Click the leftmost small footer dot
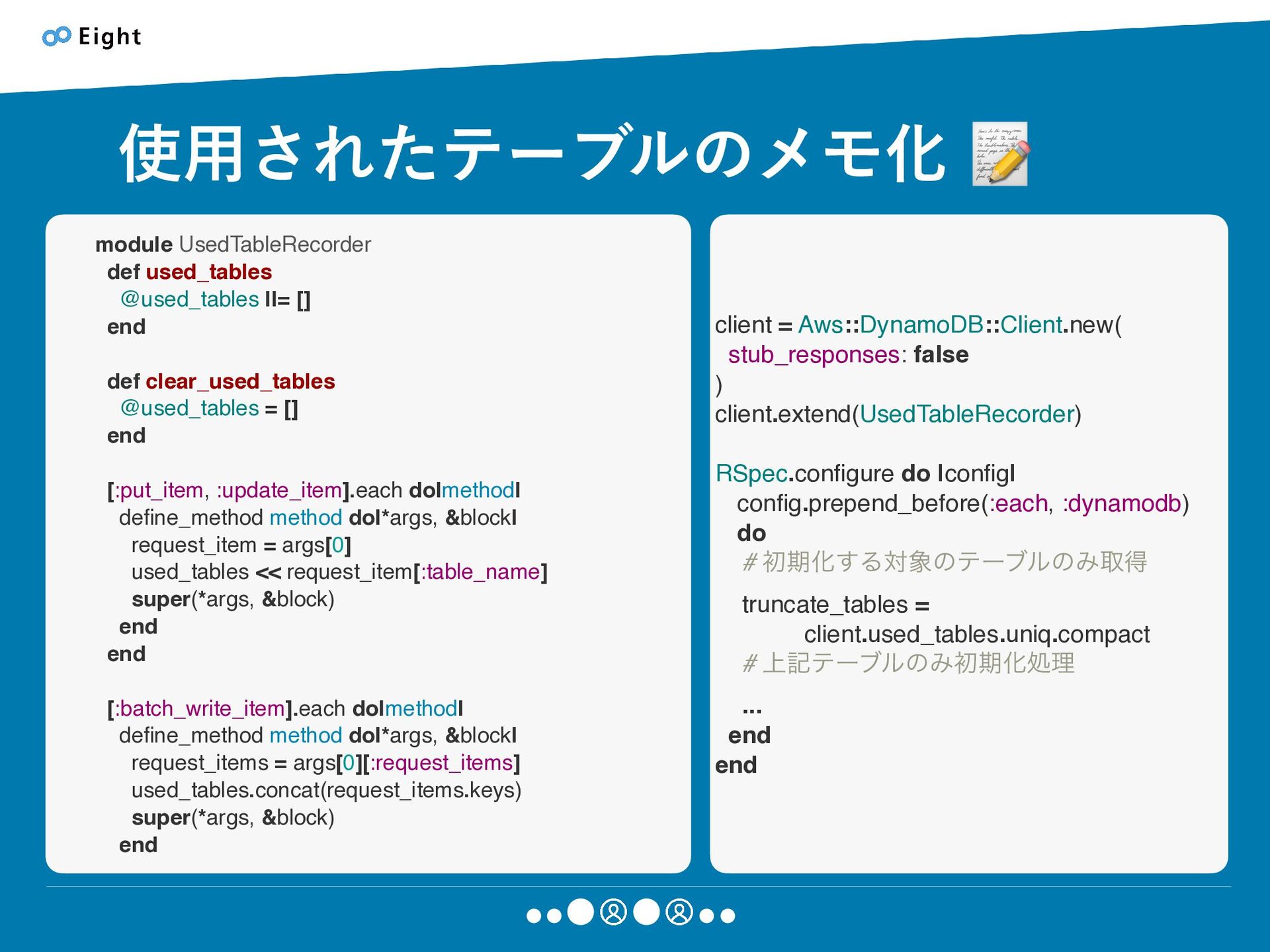 click(x=534, y=916)
